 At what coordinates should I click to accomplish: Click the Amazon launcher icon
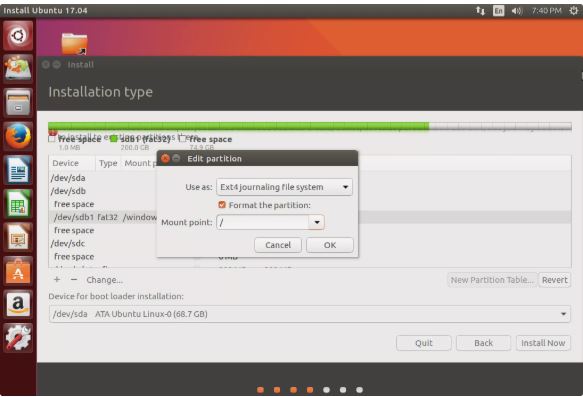click(17, 304)
